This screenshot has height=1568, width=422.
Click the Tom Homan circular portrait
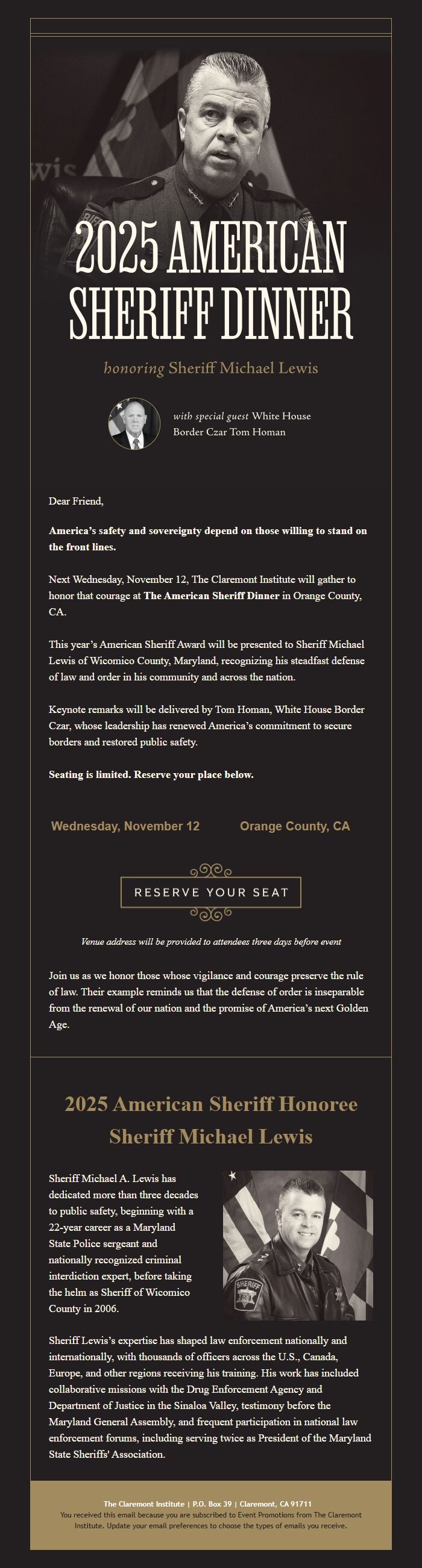tap(134, 424)
